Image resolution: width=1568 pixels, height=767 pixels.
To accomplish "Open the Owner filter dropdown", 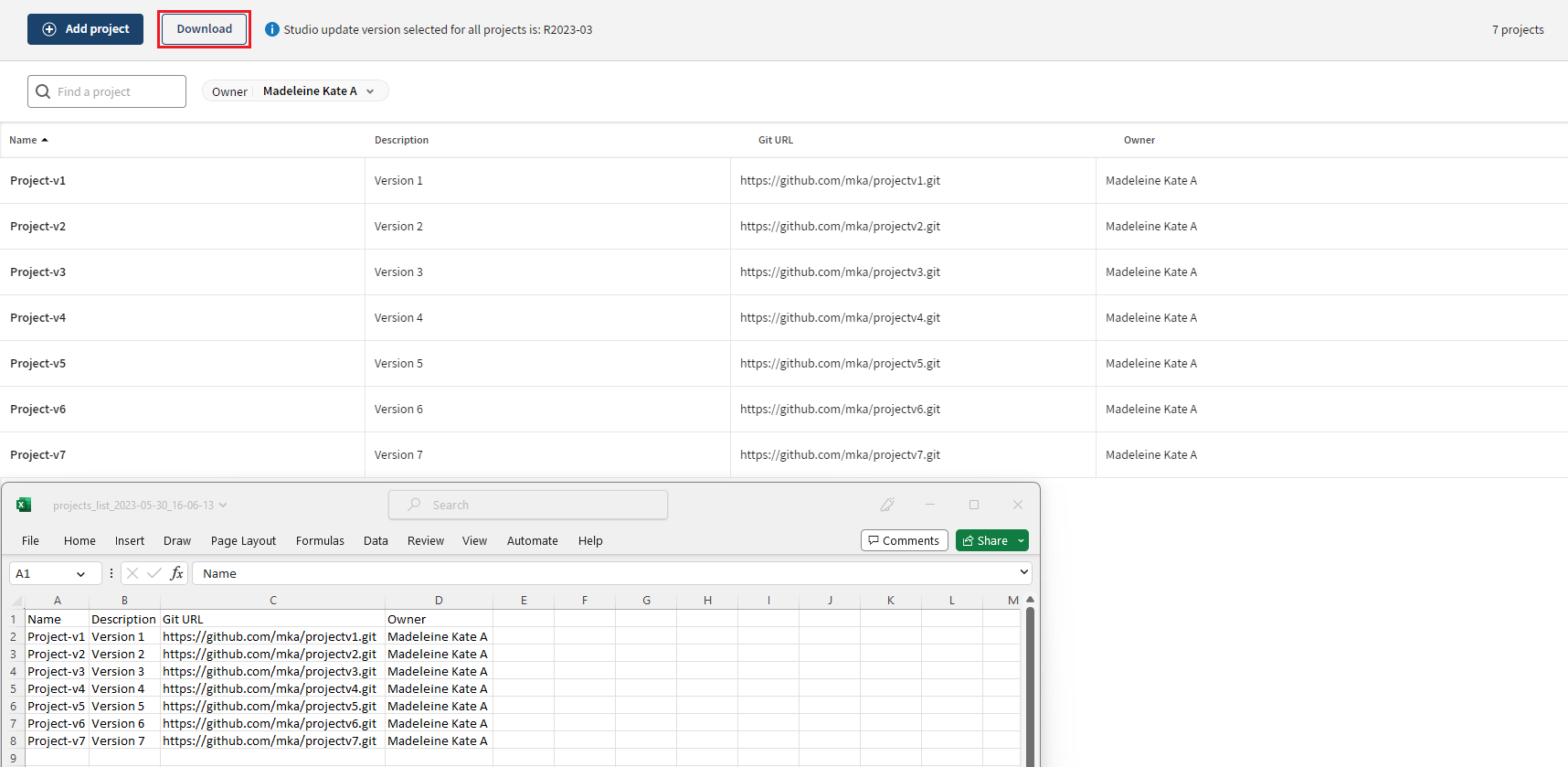I will (295, 91).
